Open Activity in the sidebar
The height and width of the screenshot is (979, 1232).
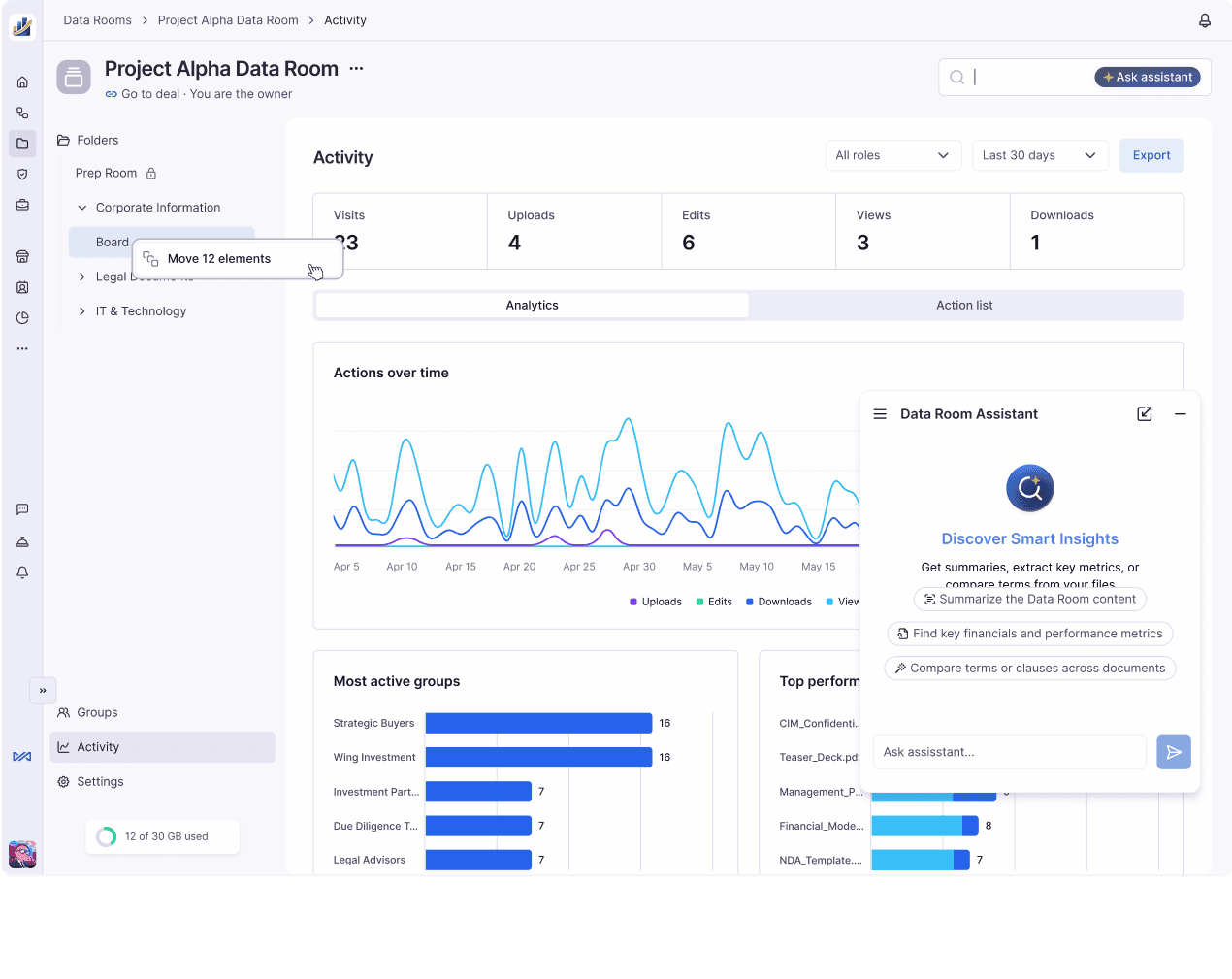click(163, 747)
